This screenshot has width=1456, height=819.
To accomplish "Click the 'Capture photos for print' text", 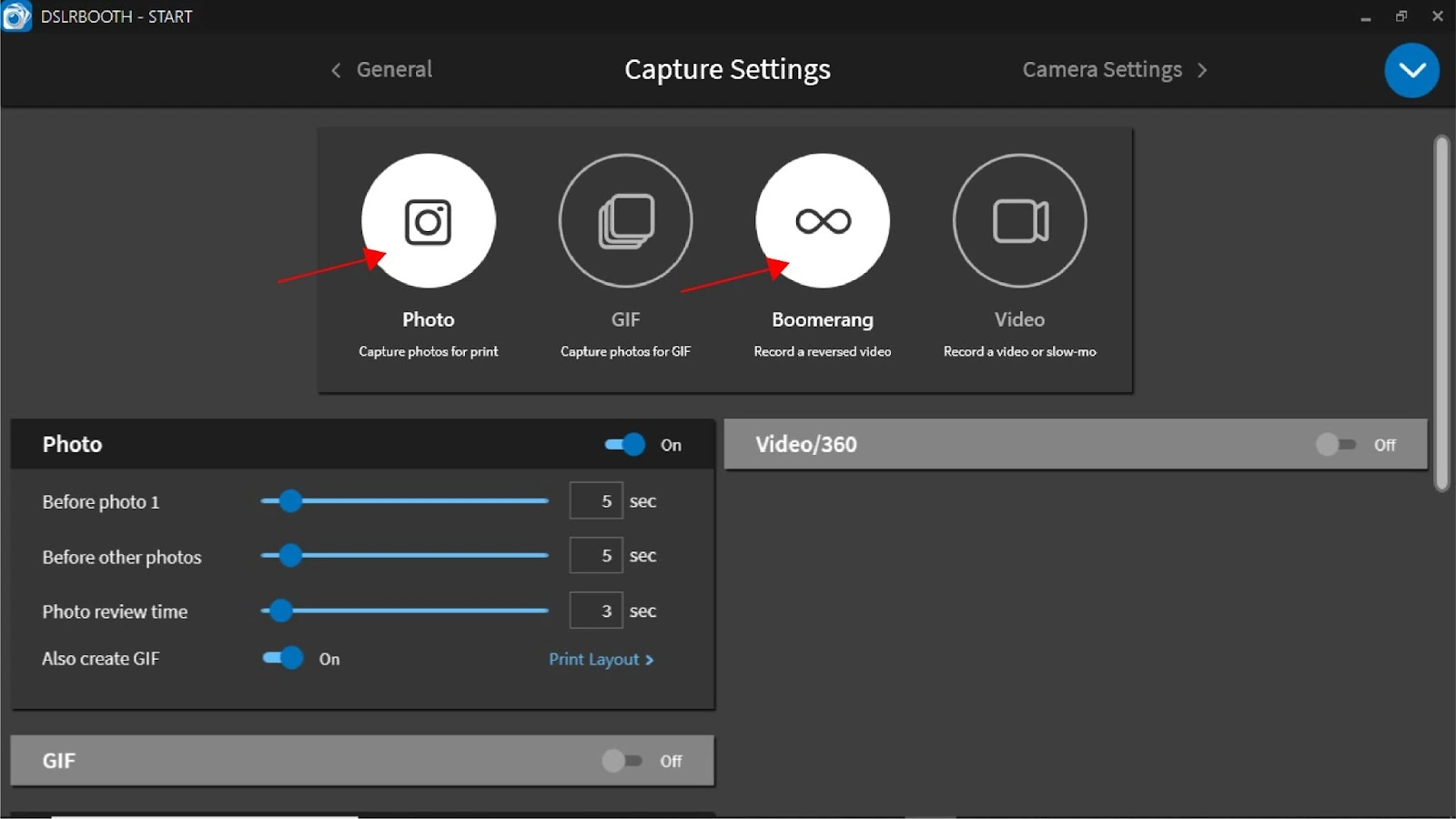I will tap(428, 351).
